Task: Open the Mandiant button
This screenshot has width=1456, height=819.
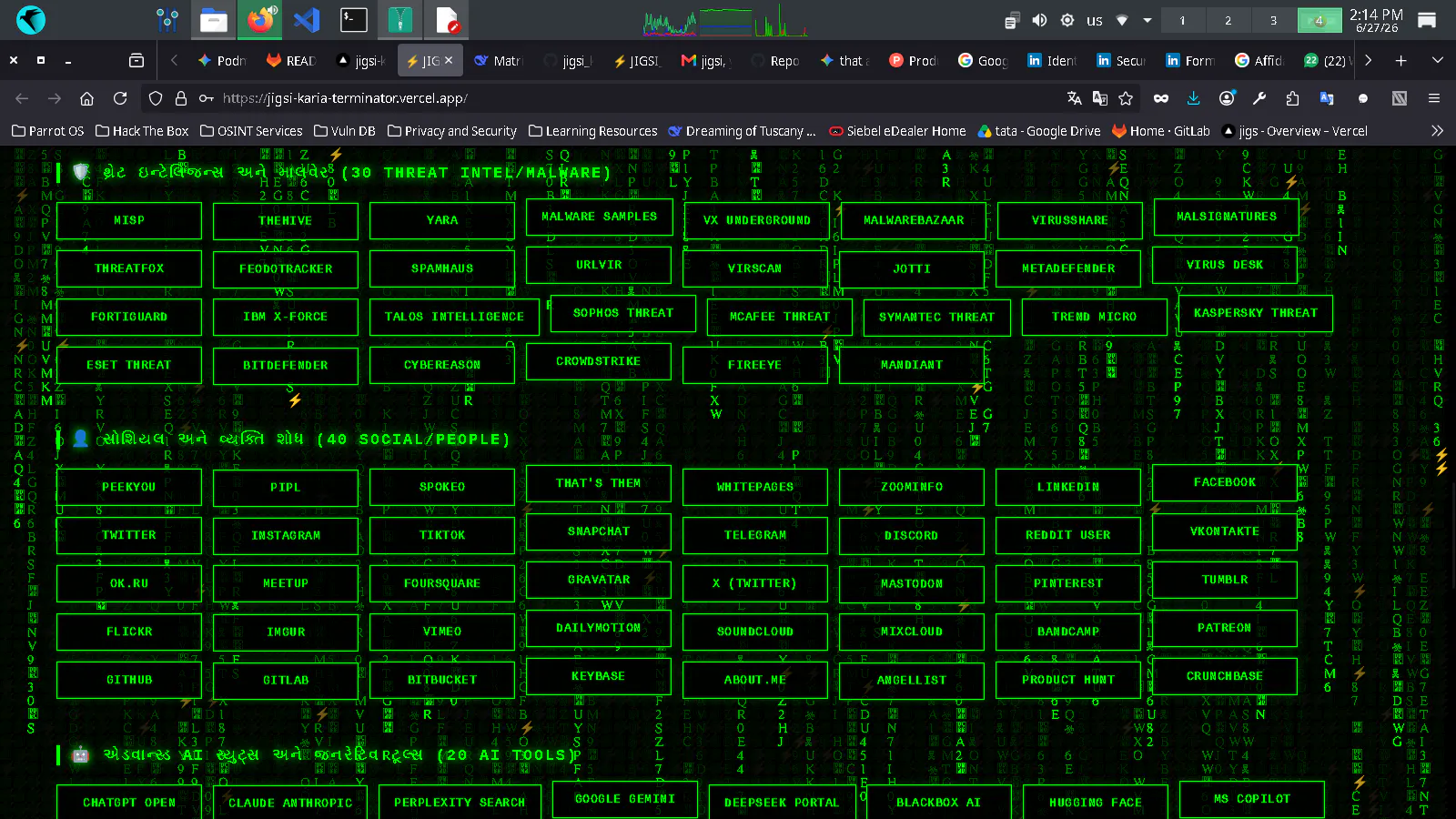Action: [x=912, y=365]
